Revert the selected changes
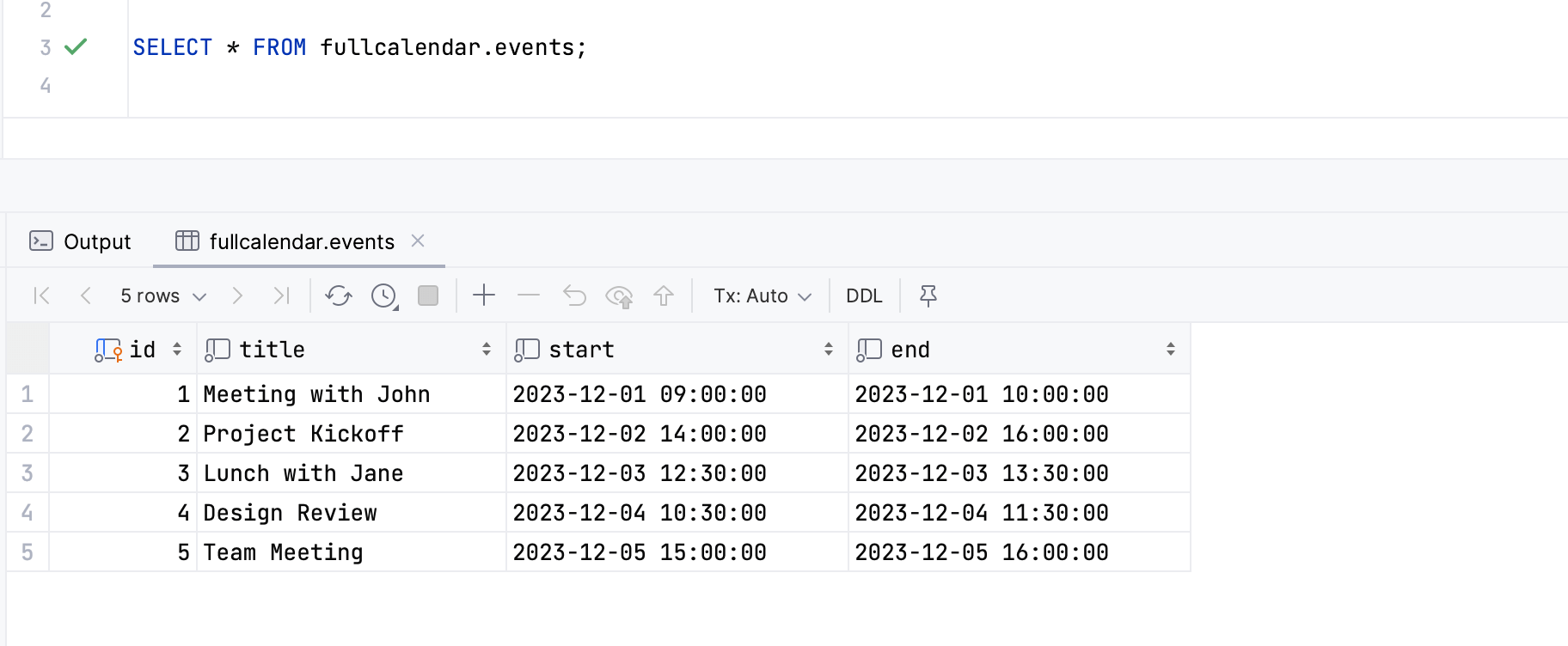 574,296
